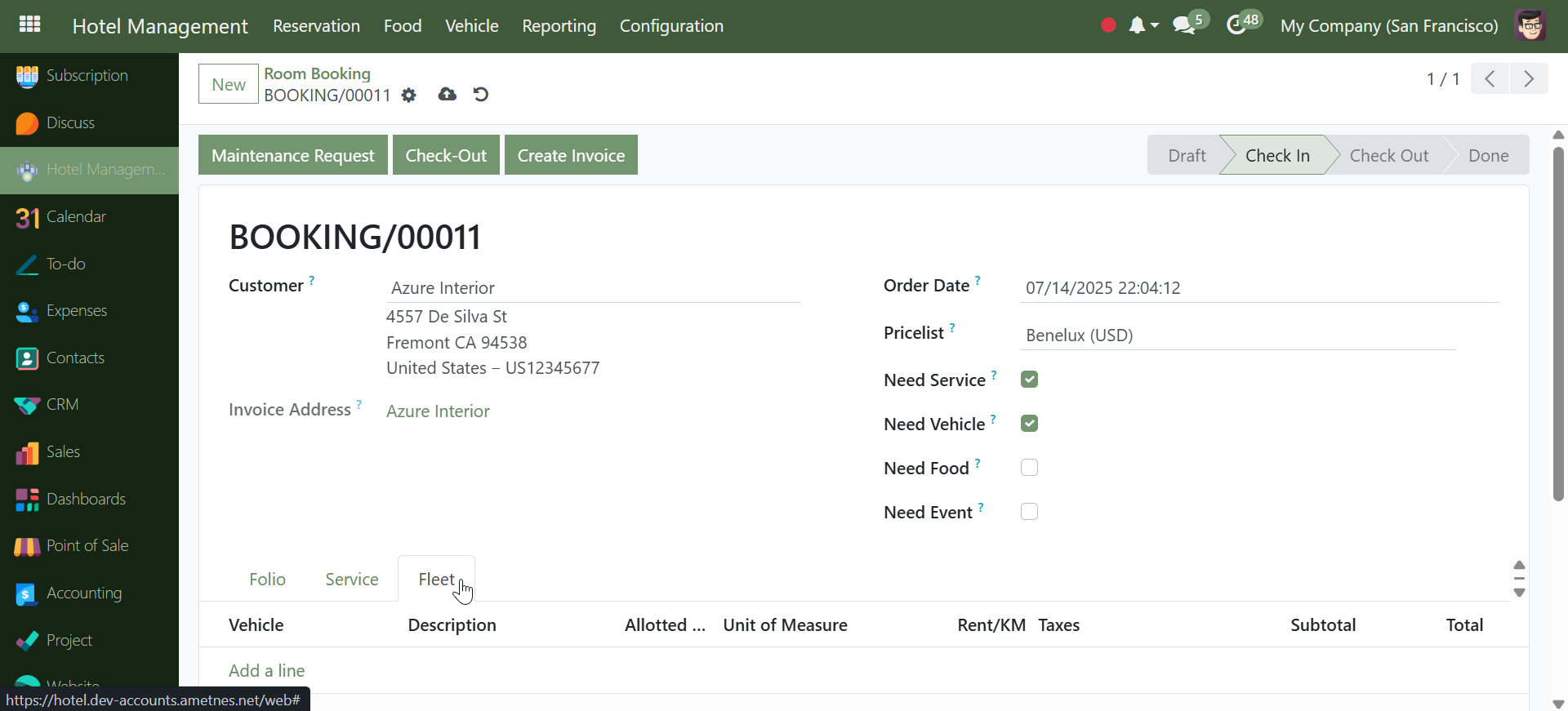The image size is (1568, 711).
Task: Enable the Need Event checkbox
Action: [x=1029, y=512]
